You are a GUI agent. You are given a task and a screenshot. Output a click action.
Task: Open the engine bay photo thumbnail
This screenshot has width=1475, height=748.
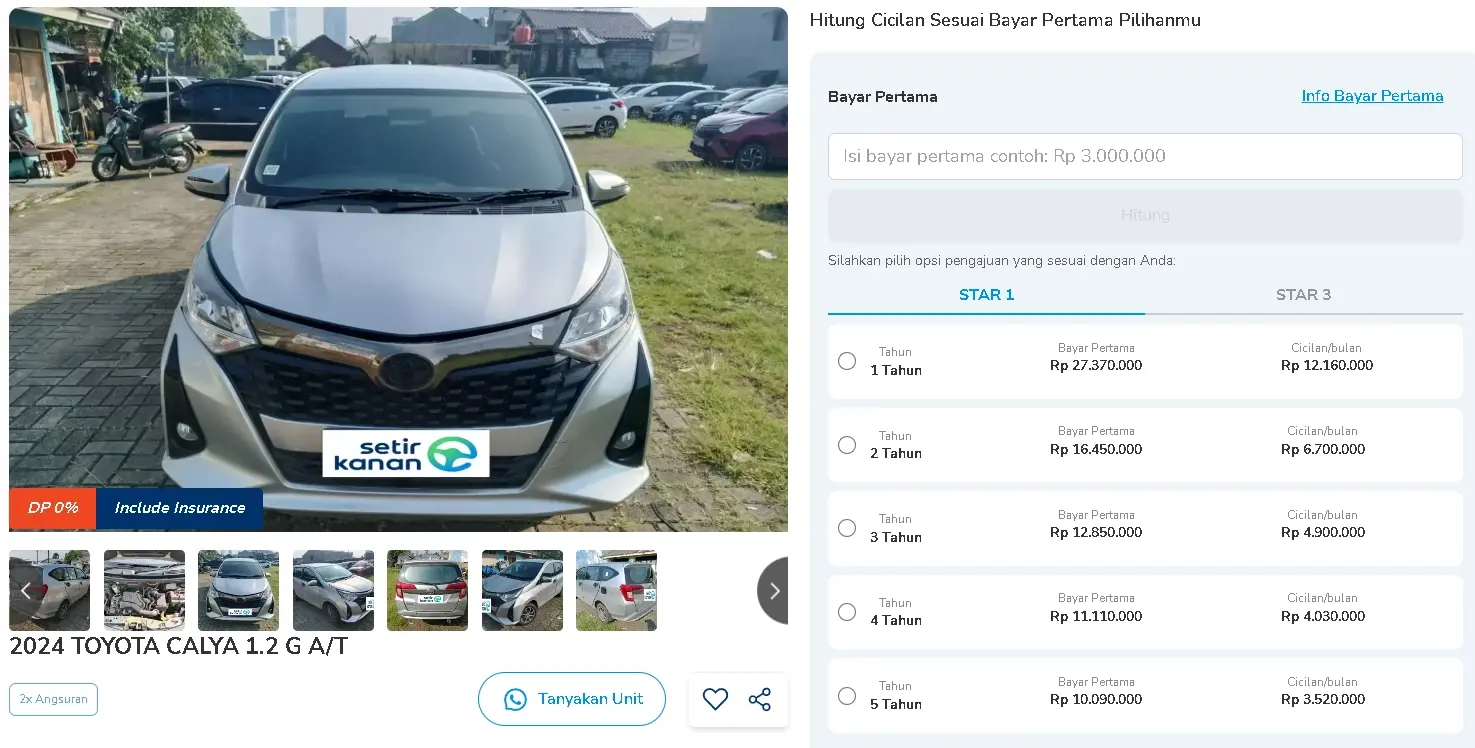(x=144, y=590)
